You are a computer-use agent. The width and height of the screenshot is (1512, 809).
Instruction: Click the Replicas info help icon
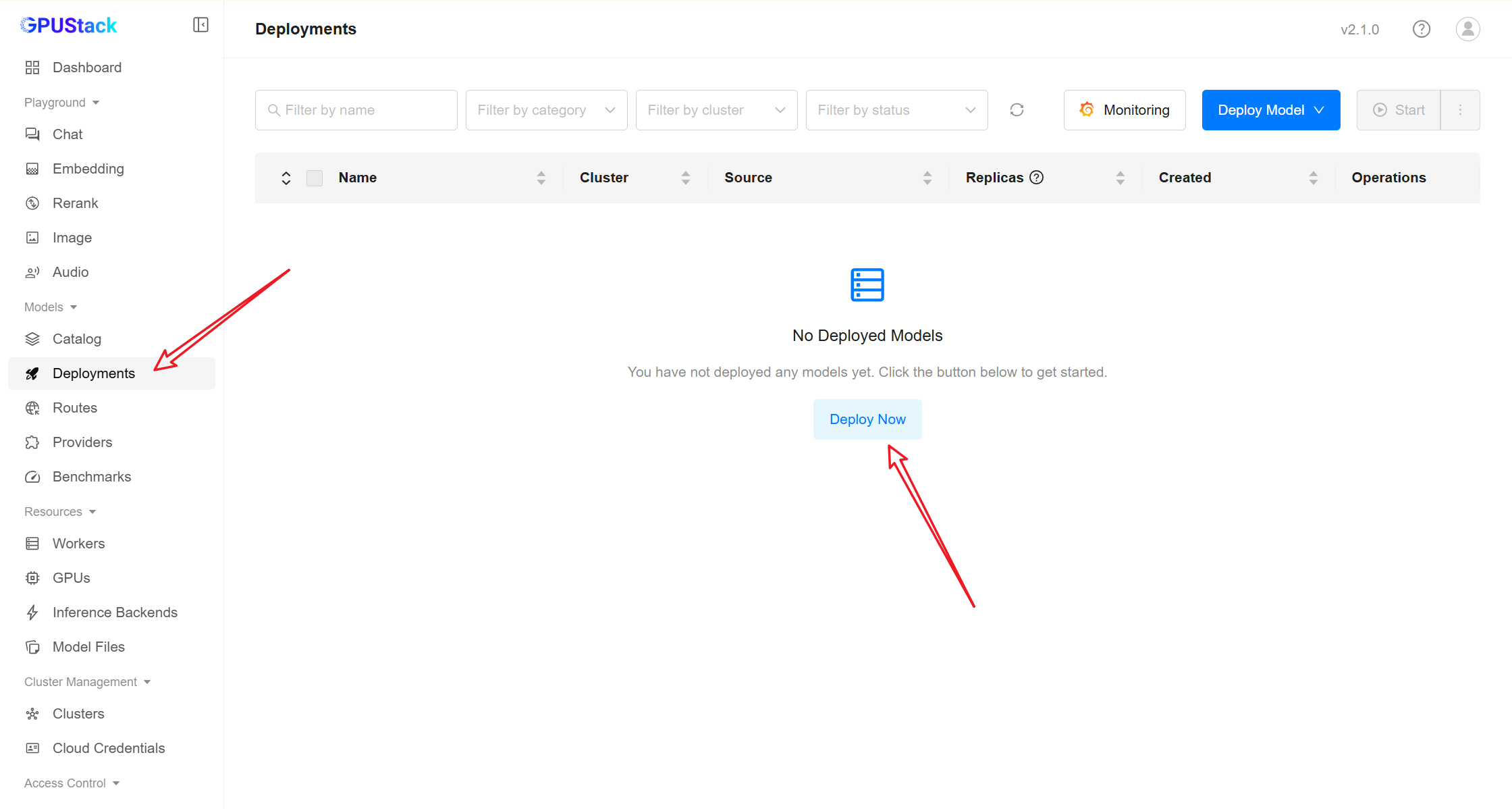coord(1037,178)
